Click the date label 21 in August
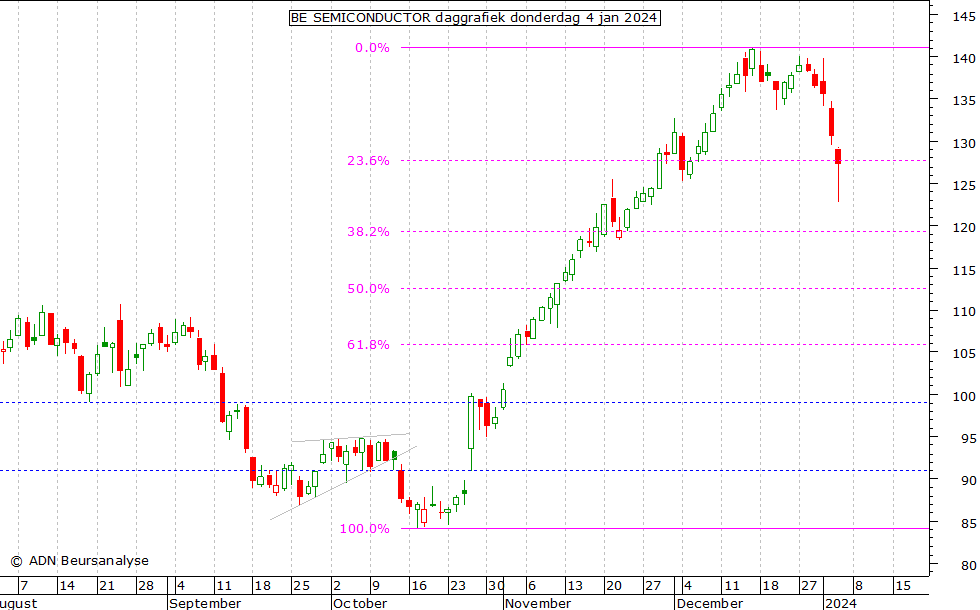The height and width of the screenshot is (610, 980). (x=107, y=586)
